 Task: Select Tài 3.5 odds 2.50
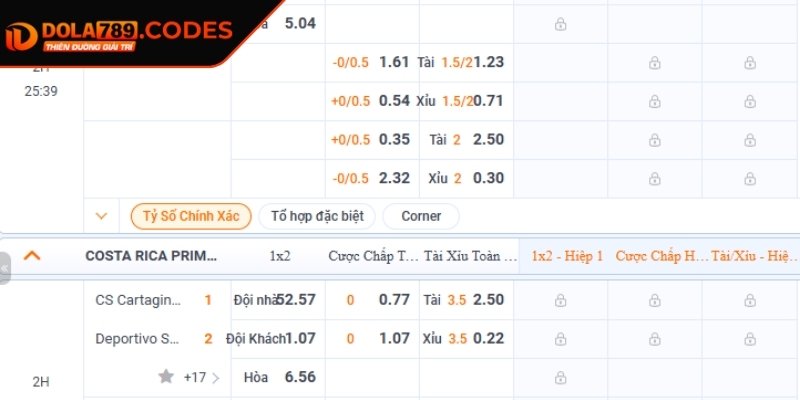point(488,299)
